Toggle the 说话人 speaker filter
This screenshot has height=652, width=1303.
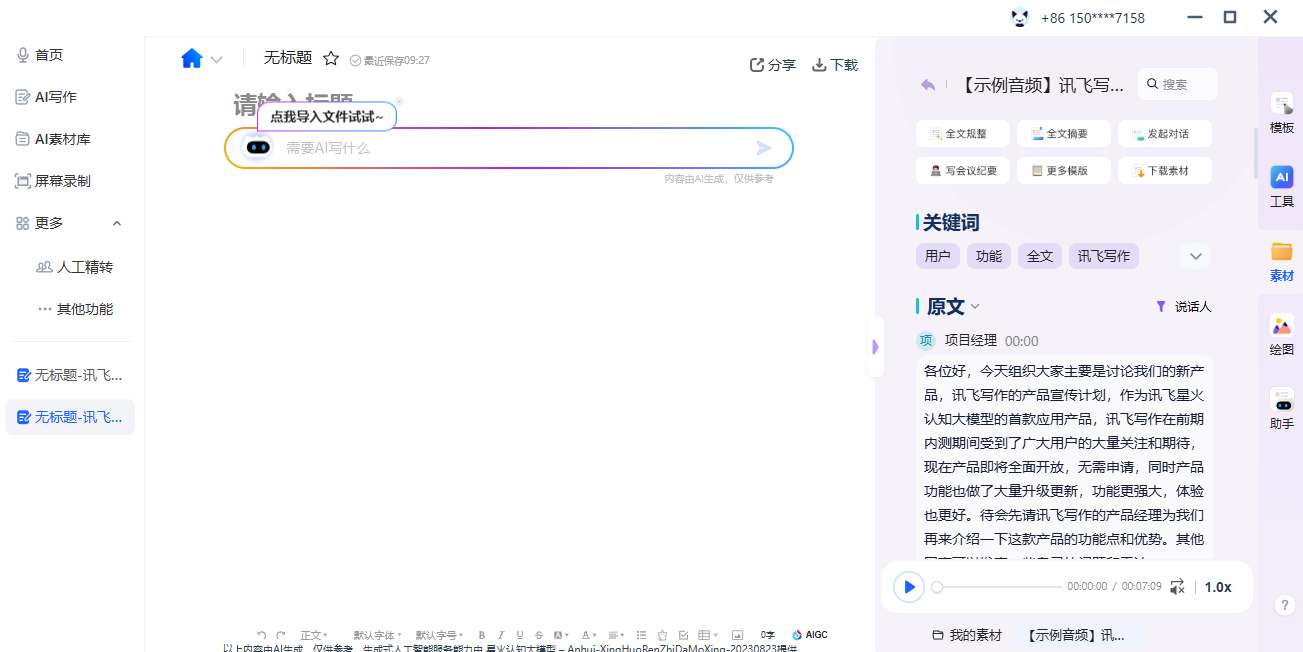(x=1183, y=307)
